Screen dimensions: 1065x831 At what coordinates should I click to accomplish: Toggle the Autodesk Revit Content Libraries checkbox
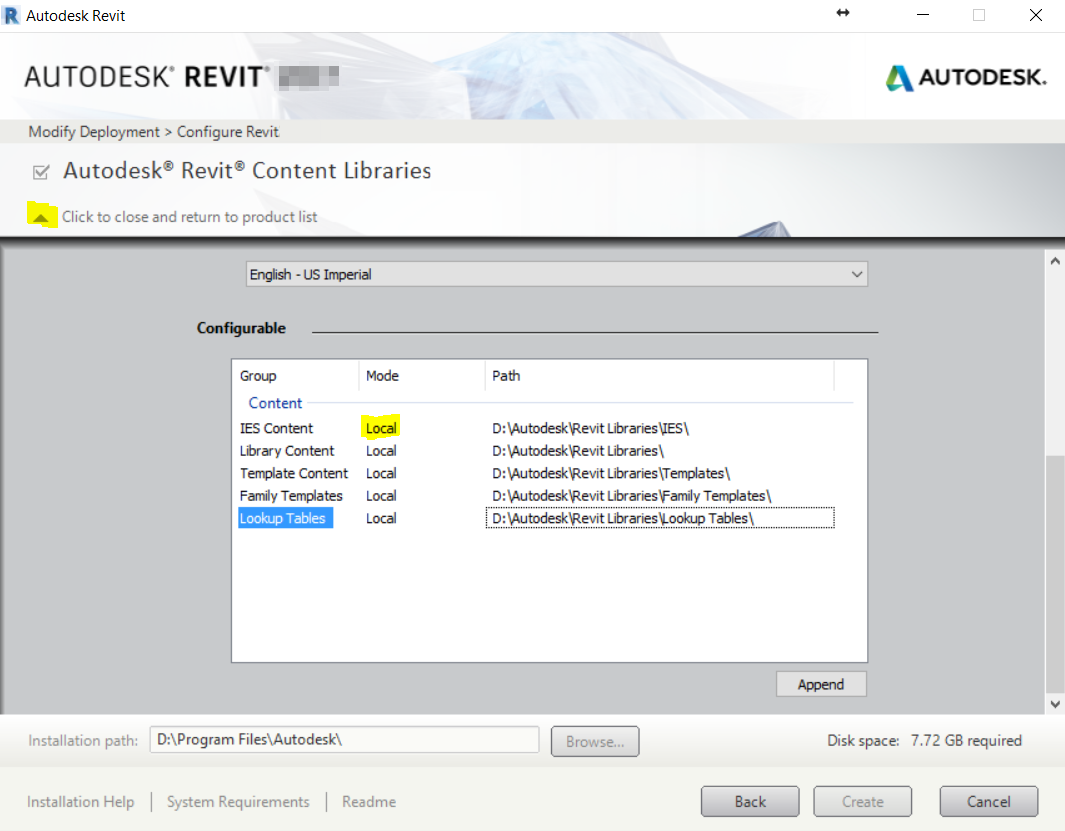pyautogui.click(x=41, y=172)
